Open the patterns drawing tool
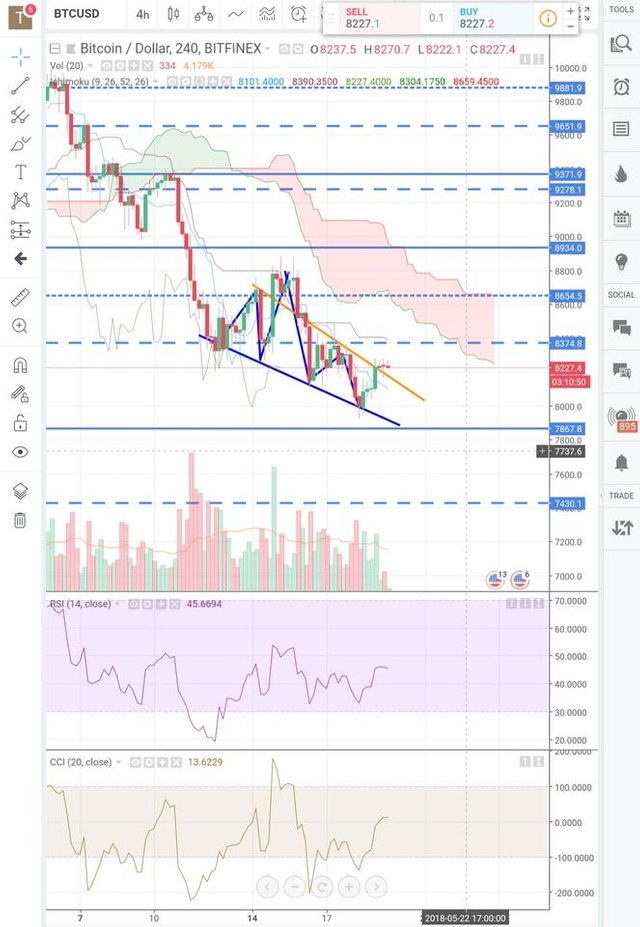Screen dimensions: 640x927 [21, 201]
